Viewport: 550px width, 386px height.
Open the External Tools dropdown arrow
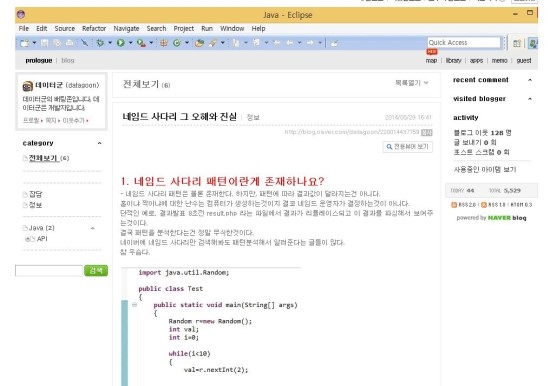click(151, 43)
